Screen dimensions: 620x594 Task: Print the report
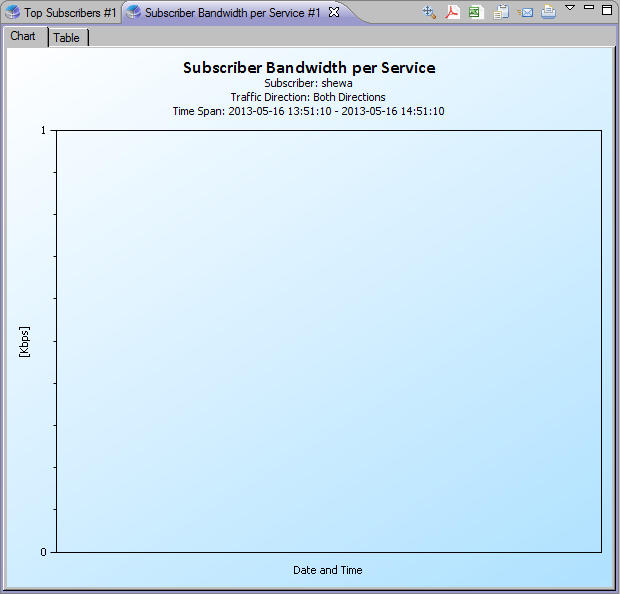click(x=548, y=12)
